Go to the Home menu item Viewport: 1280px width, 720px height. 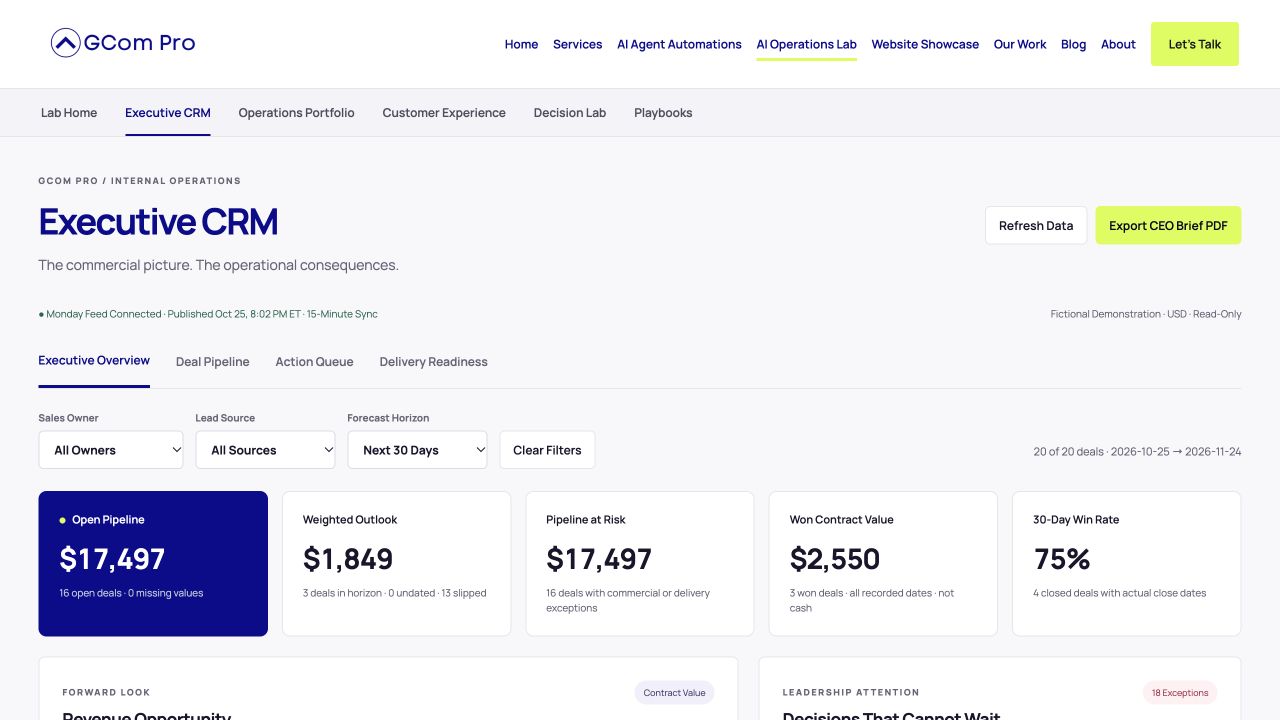[521, 44]
